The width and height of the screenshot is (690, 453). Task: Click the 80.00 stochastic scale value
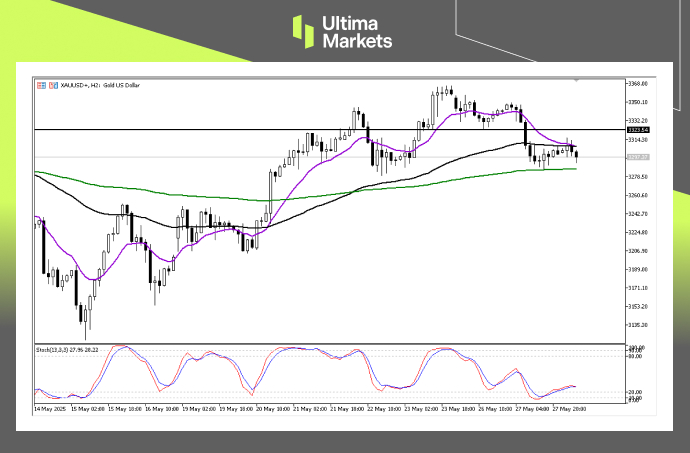(x=635, y=356)
